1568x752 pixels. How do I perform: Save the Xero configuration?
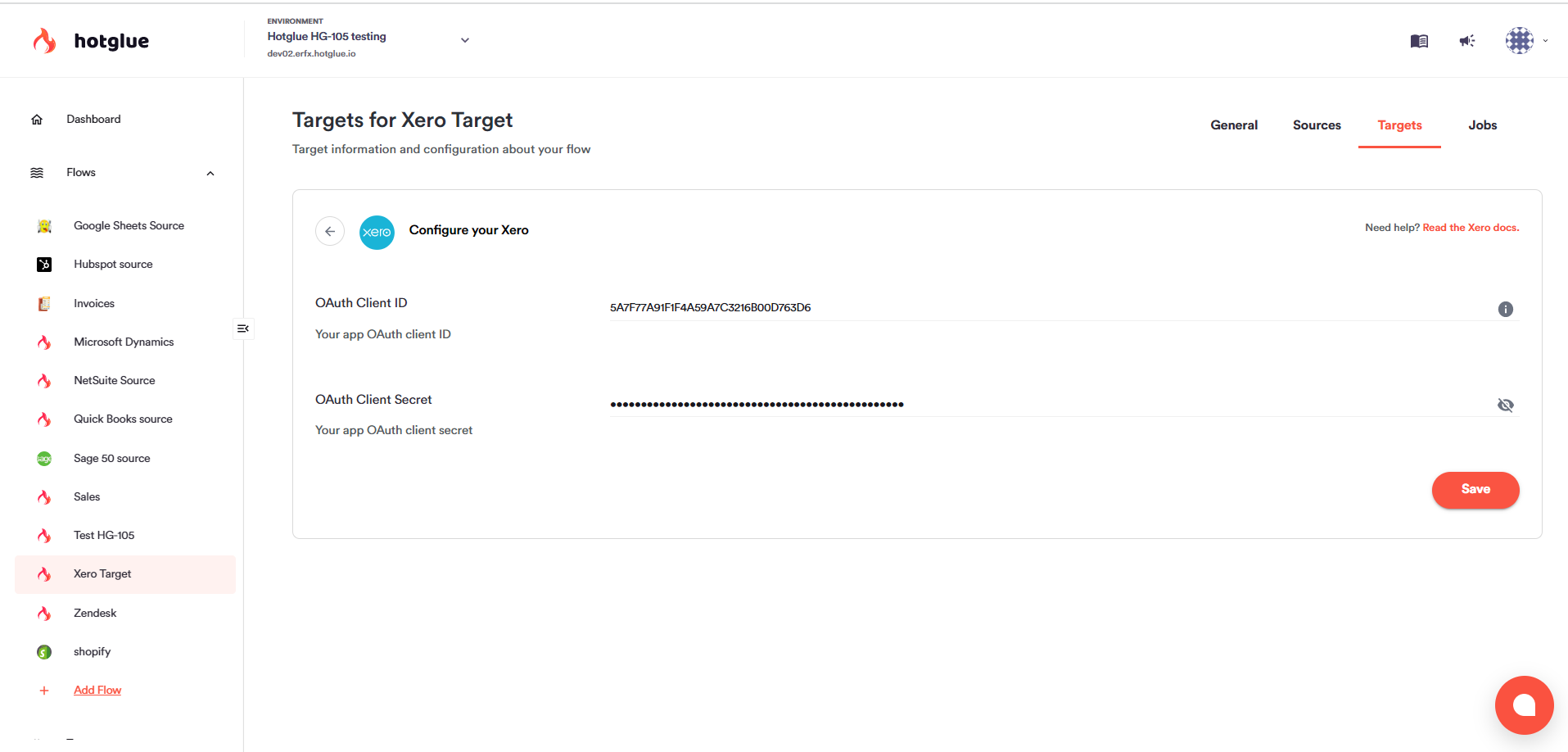tap(1475, 490)
